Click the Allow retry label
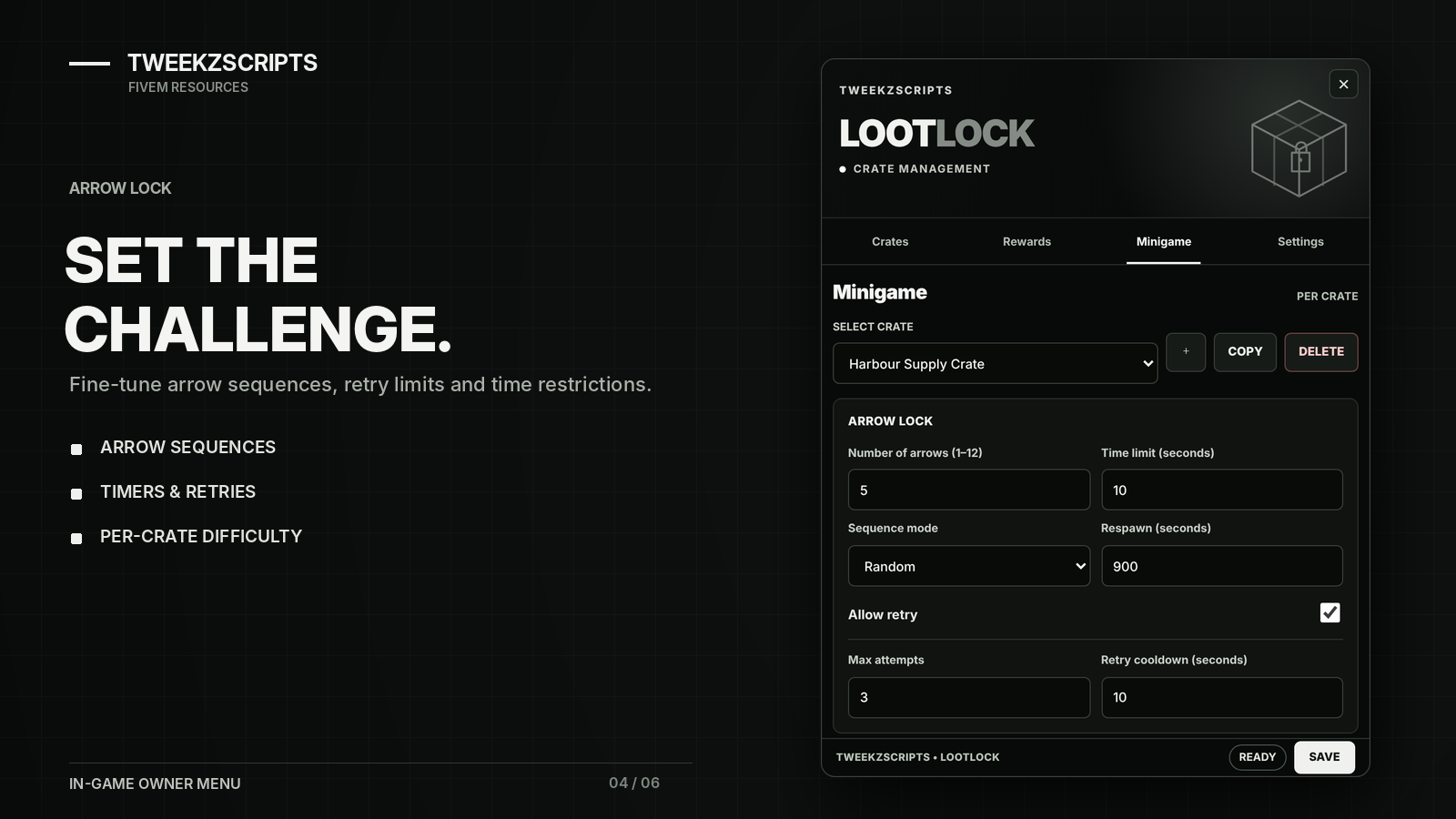The width and height of the screenshot is (1456, 819). 883,614
